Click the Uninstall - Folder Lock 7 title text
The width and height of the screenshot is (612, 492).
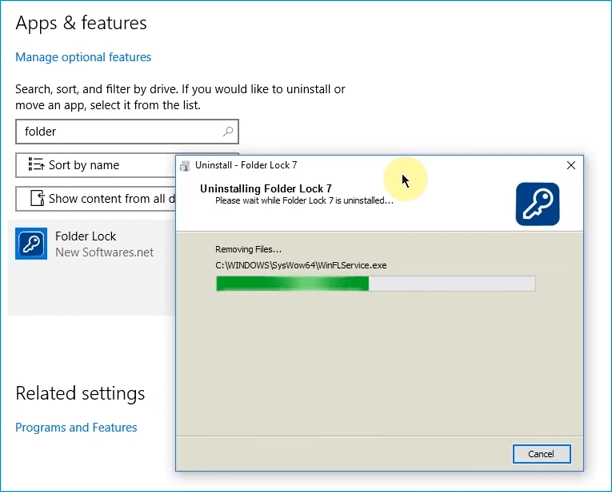click(x=246, y=164)
